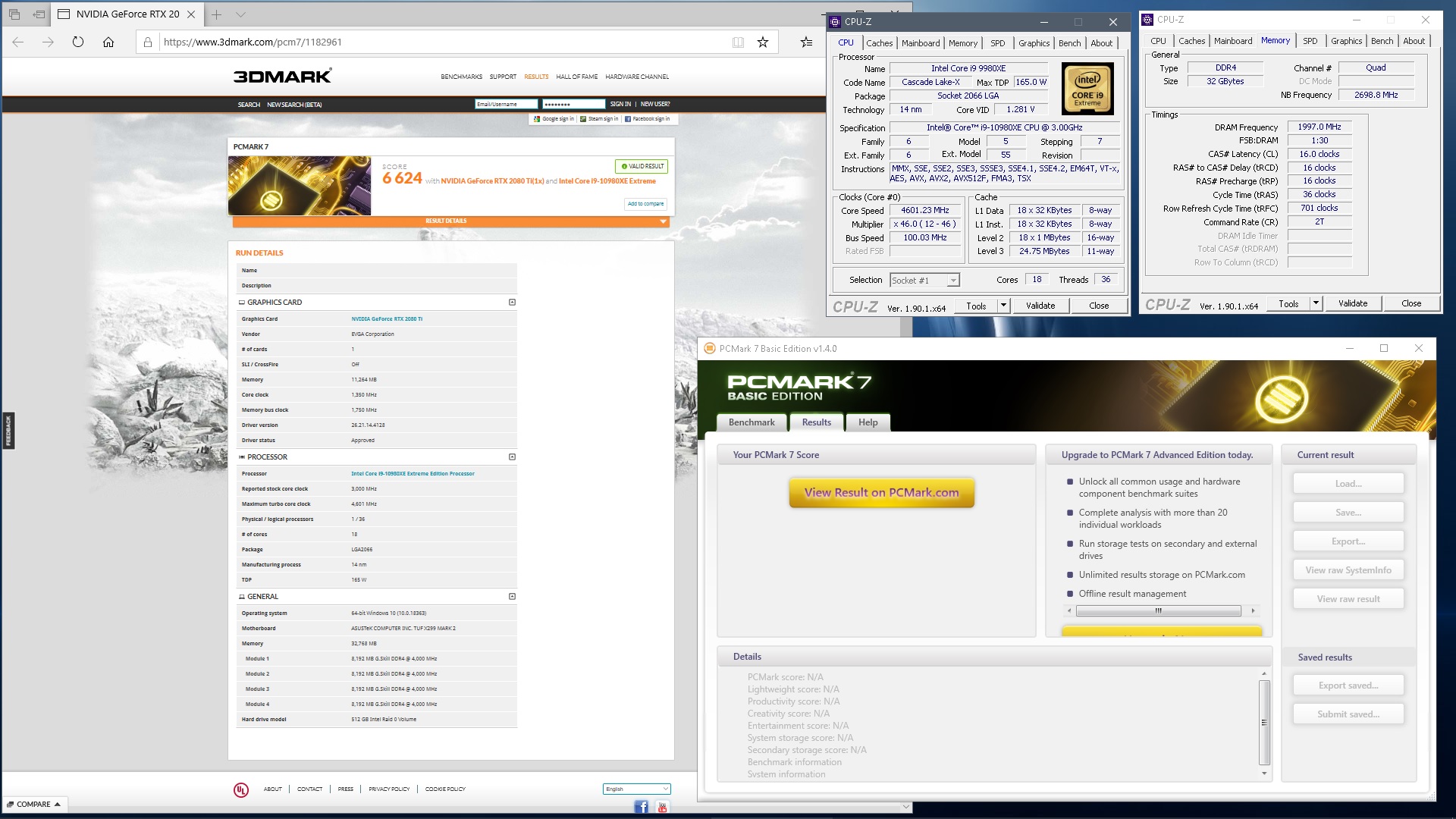
Task: Collapse the Processor section
Action: point(512,457)
